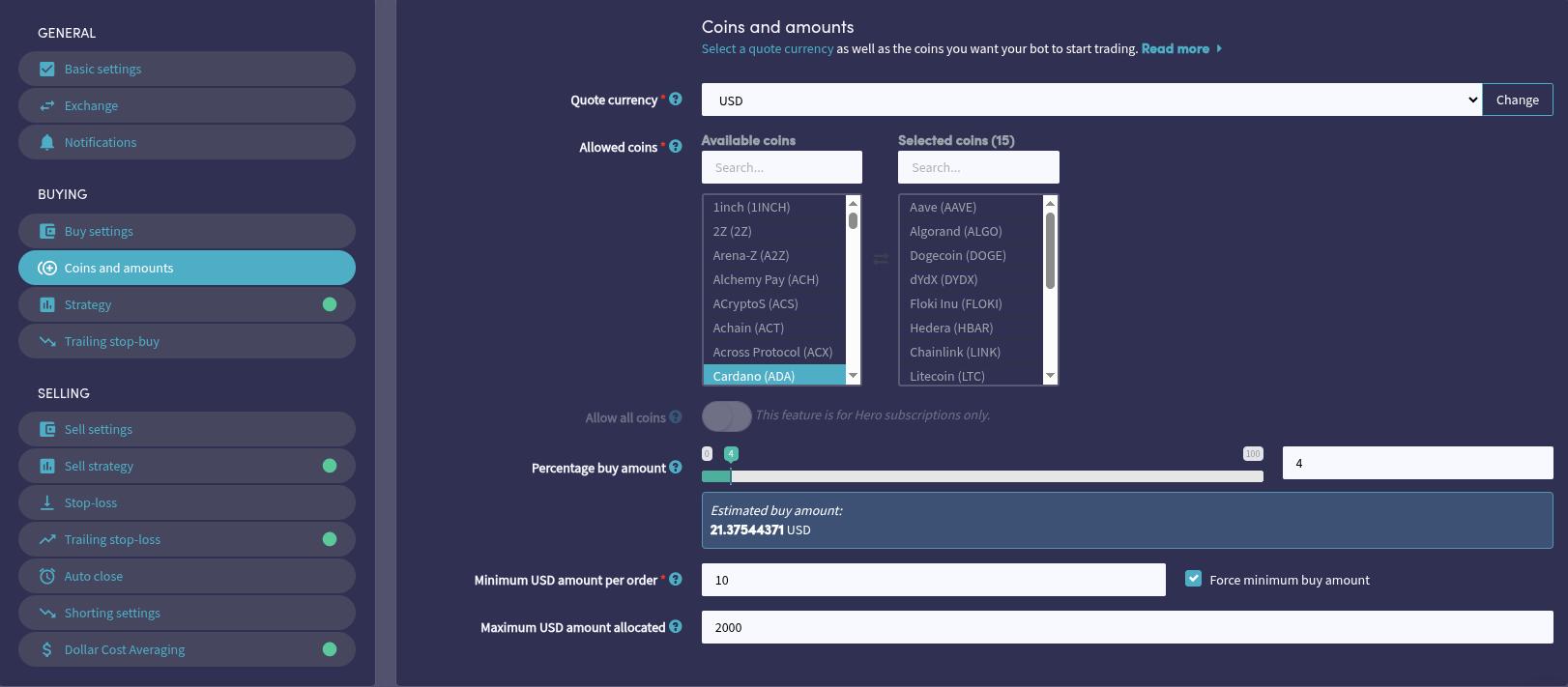Click the swap arrows icon between coin lists
This screenshot has height=687, width=1568.
(881, 259)
